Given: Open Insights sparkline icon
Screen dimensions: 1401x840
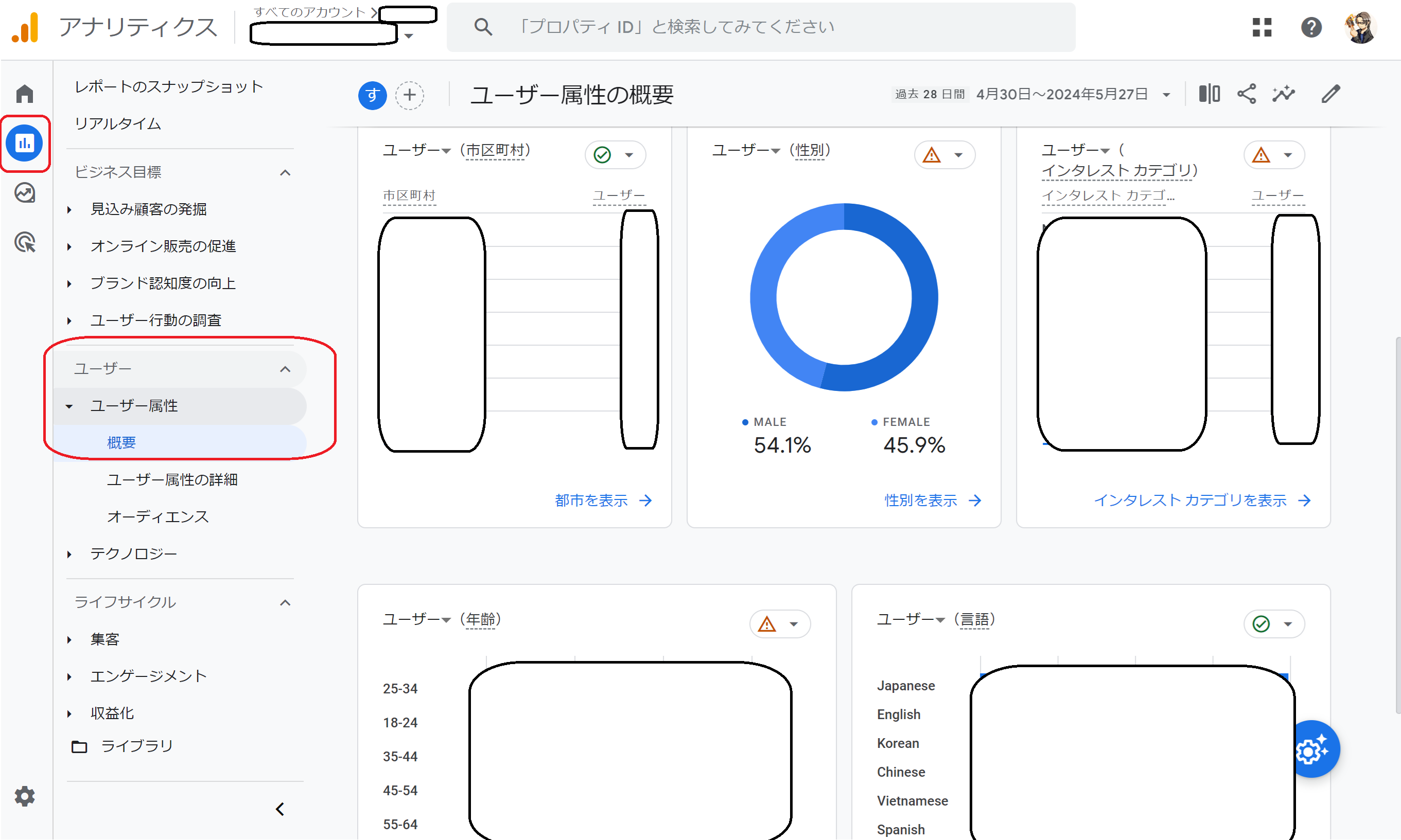Looking at the screenshot, I should pos(1283,94).
